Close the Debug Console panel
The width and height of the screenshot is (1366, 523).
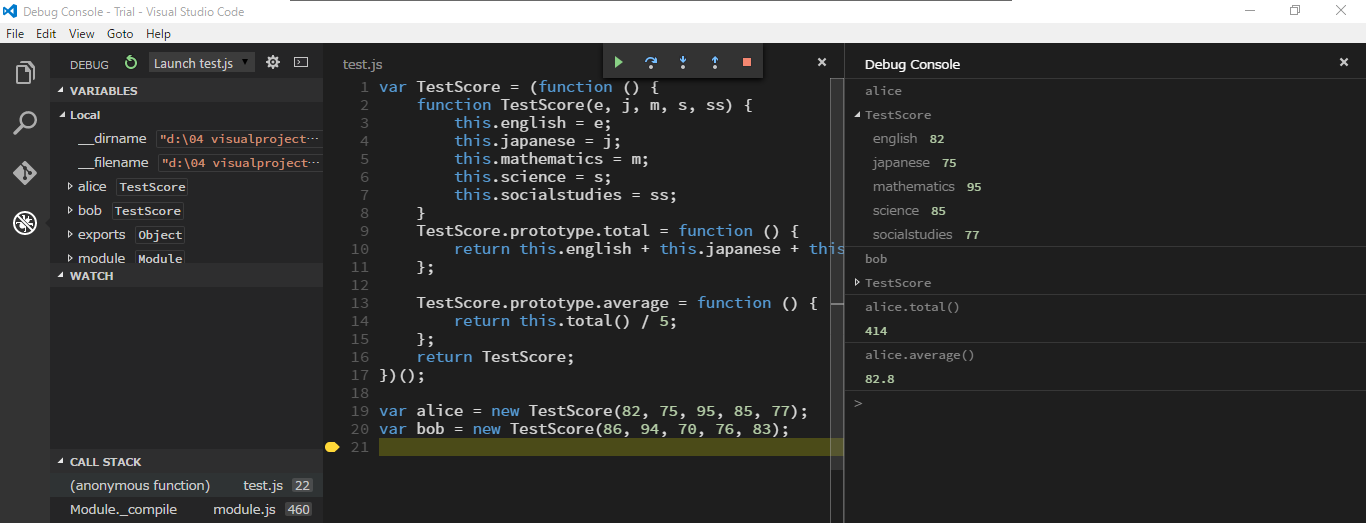1344,62
